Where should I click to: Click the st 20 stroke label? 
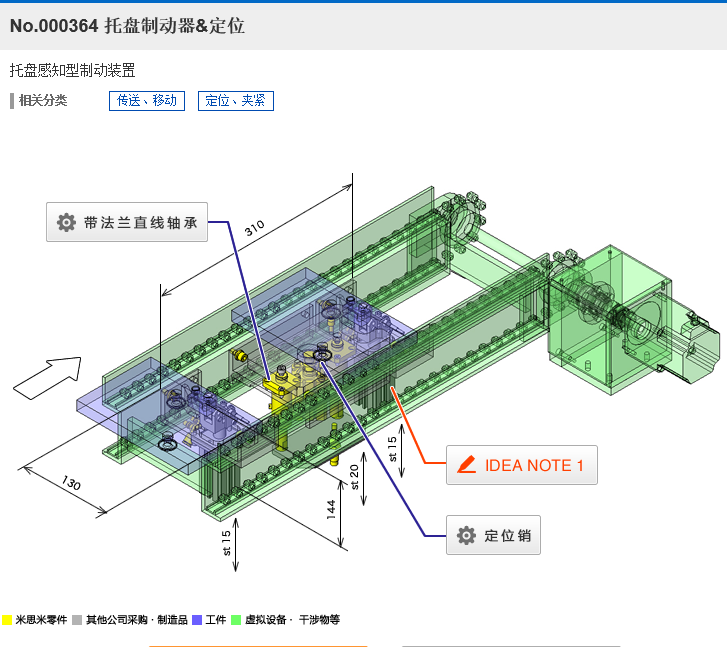(x=354, y=477)
